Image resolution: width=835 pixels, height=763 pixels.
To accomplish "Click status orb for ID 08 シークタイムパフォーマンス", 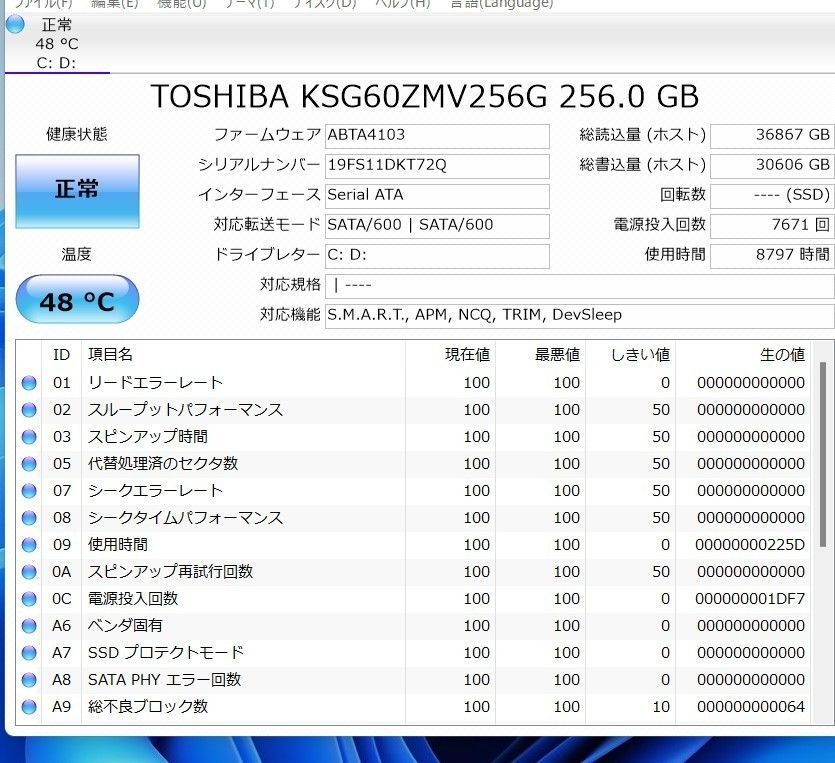I will pyautogui.click(x=29, y=518).
